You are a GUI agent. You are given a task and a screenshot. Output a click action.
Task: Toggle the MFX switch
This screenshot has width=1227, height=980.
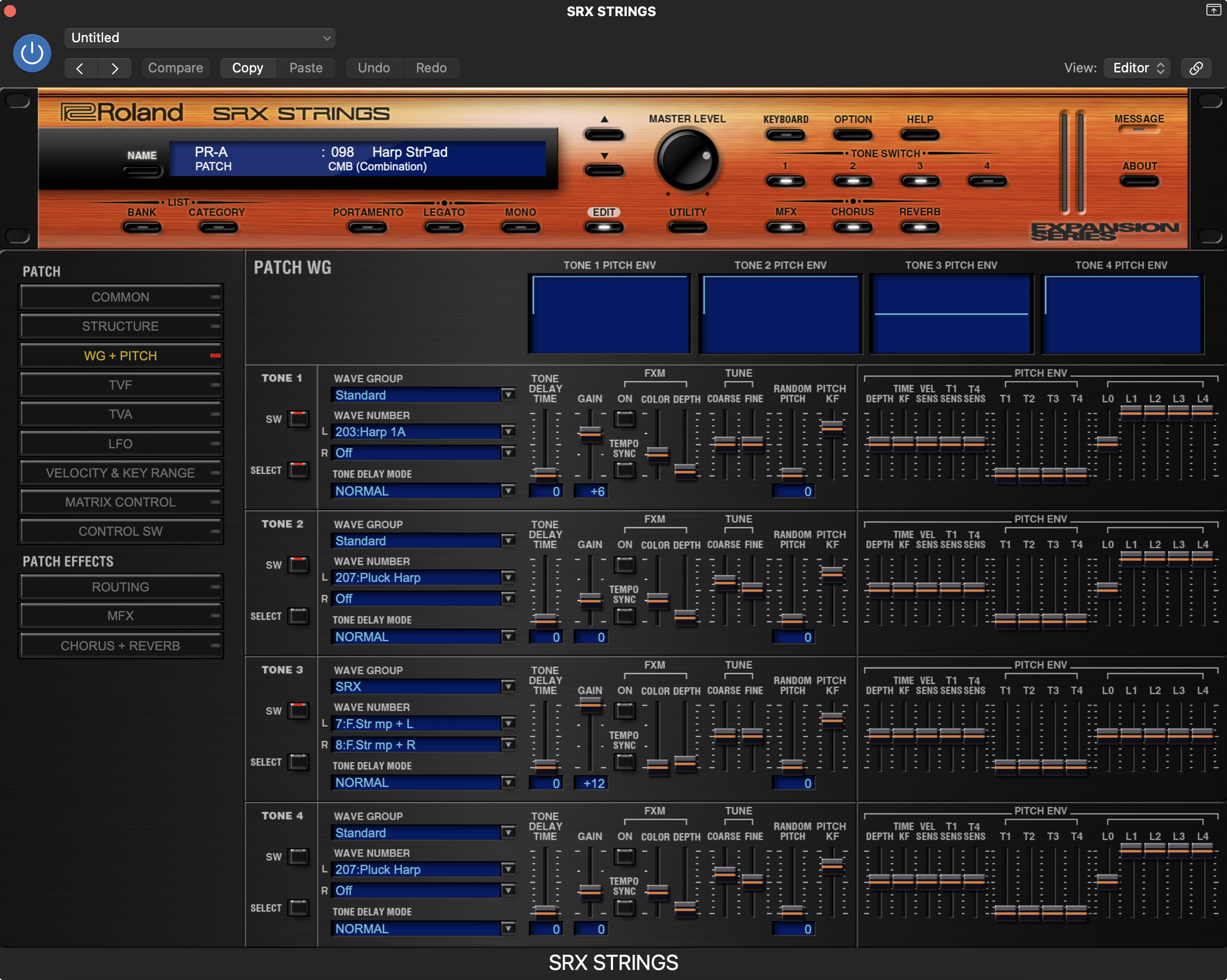click(785, 228)
